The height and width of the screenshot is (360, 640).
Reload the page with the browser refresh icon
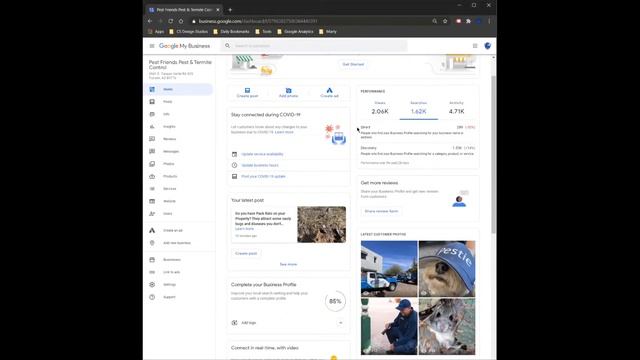(x=171, y=21)
